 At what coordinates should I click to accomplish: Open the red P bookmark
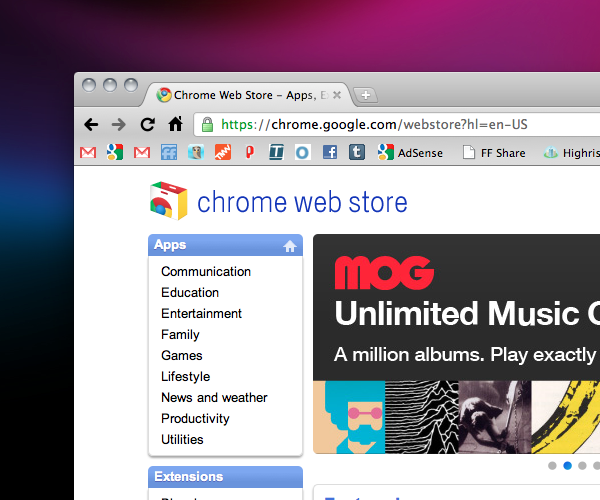coord(249,152)
